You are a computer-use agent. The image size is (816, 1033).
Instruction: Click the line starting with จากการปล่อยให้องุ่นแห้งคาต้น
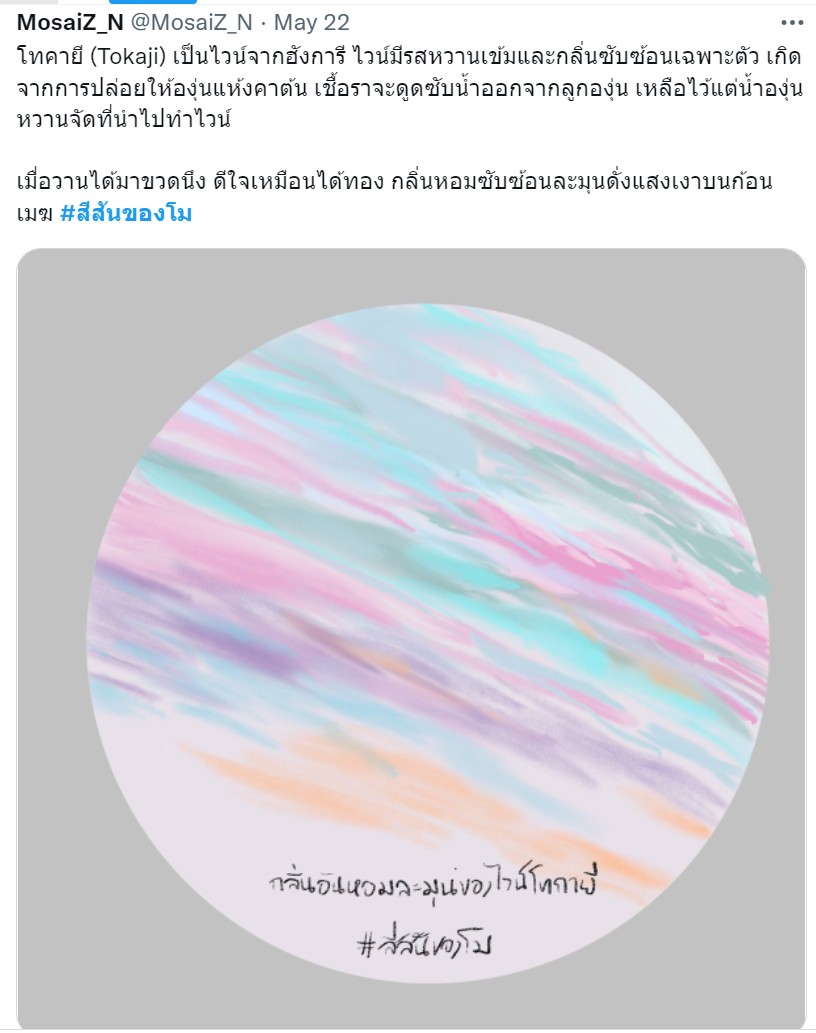pos(410,88)
